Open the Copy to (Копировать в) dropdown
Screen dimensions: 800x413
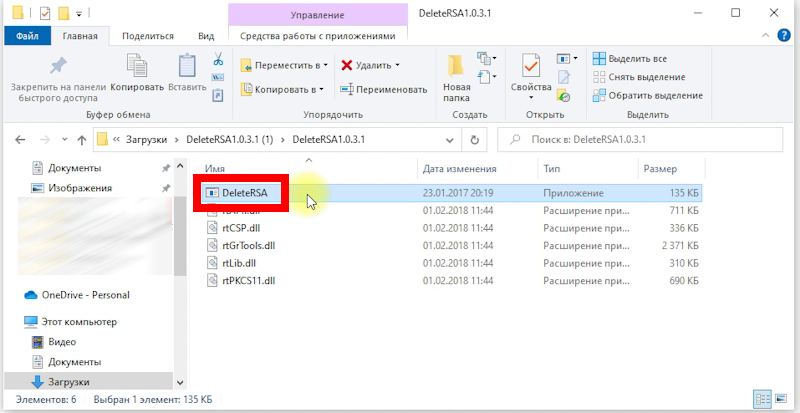point(286,89)
